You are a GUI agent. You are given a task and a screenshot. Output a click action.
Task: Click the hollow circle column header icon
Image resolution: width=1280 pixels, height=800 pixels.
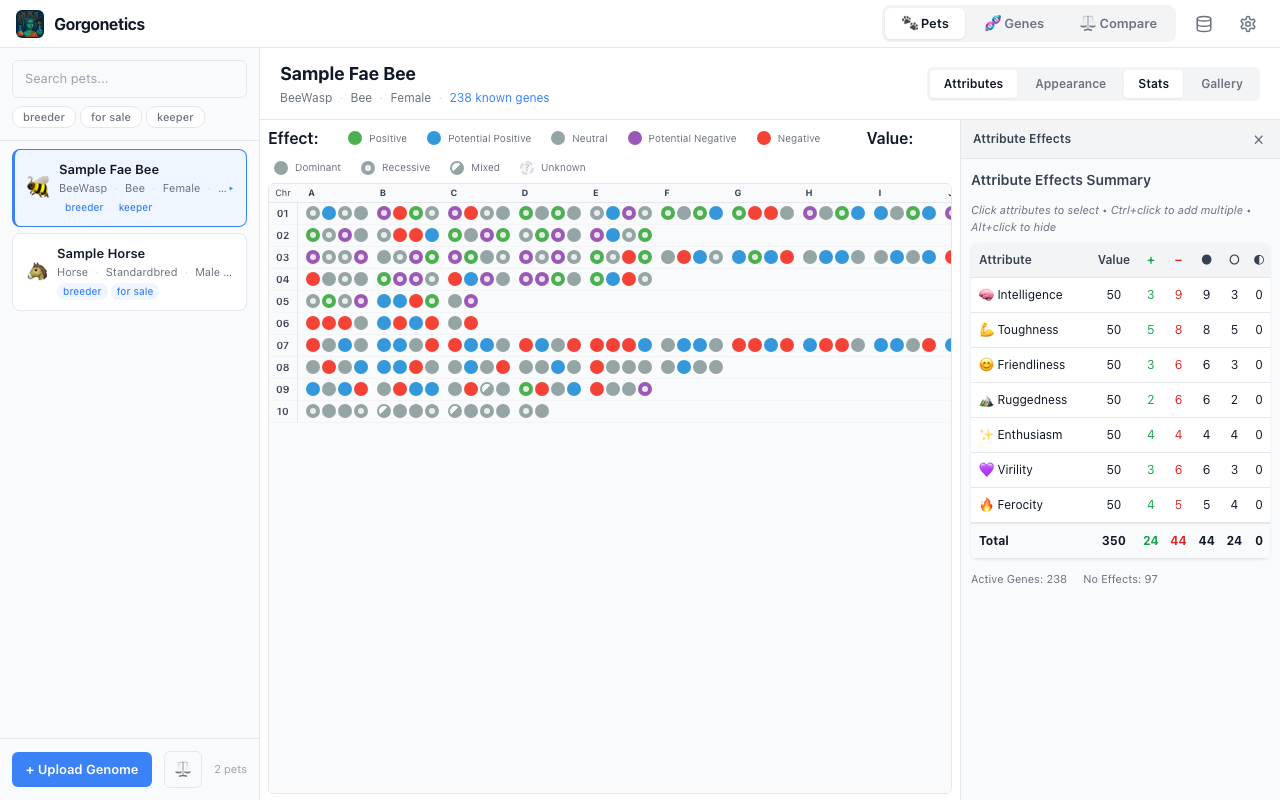(x=1233, y=260)
